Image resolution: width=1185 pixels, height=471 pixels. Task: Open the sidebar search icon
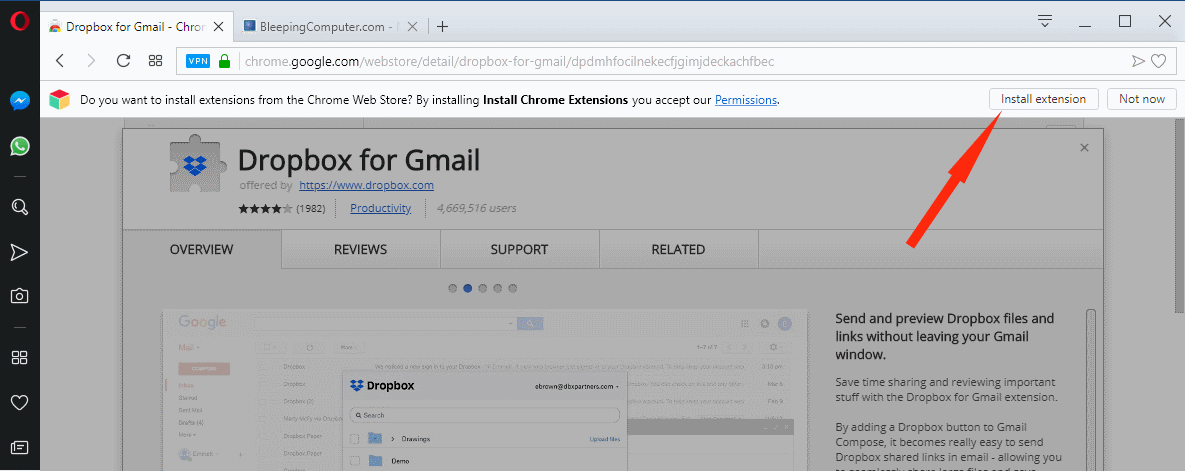click(x=20, y=206)
